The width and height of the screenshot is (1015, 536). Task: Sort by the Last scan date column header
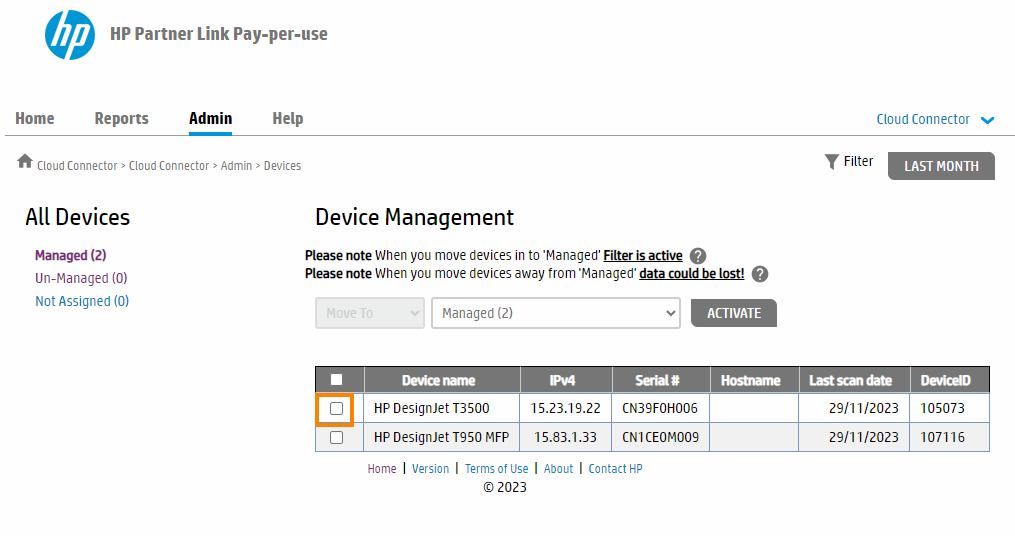click(850, 380)
